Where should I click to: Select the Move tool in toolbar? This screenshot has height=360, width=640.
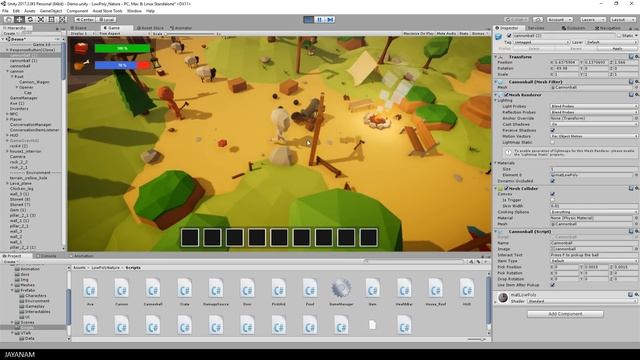click(x=19, y=19)
